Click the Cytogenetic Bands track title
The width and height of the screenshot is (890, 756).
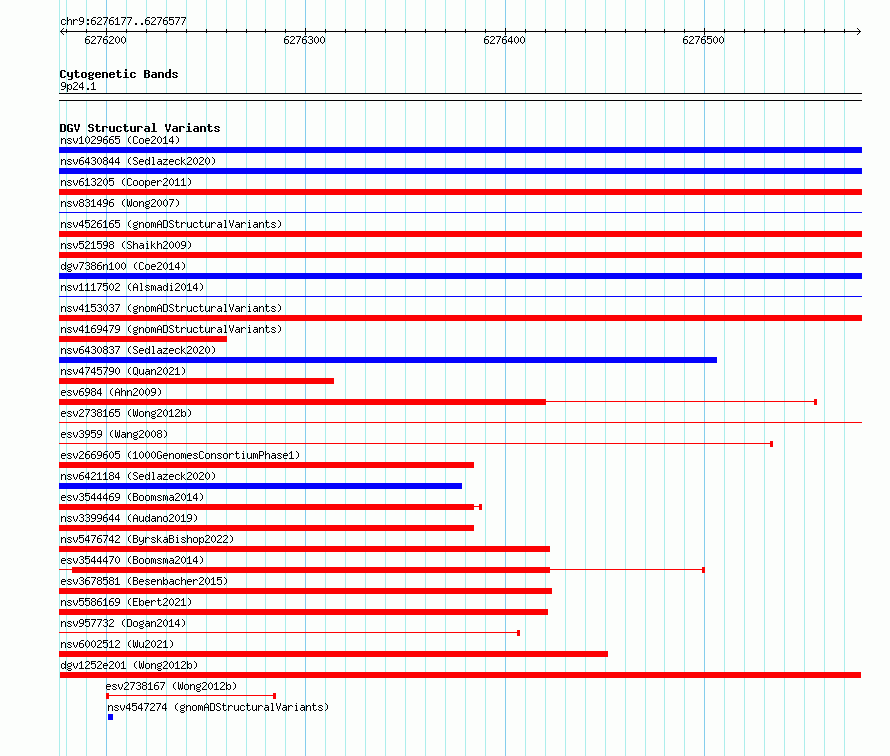pyautogui.click(x=119, y=74)
